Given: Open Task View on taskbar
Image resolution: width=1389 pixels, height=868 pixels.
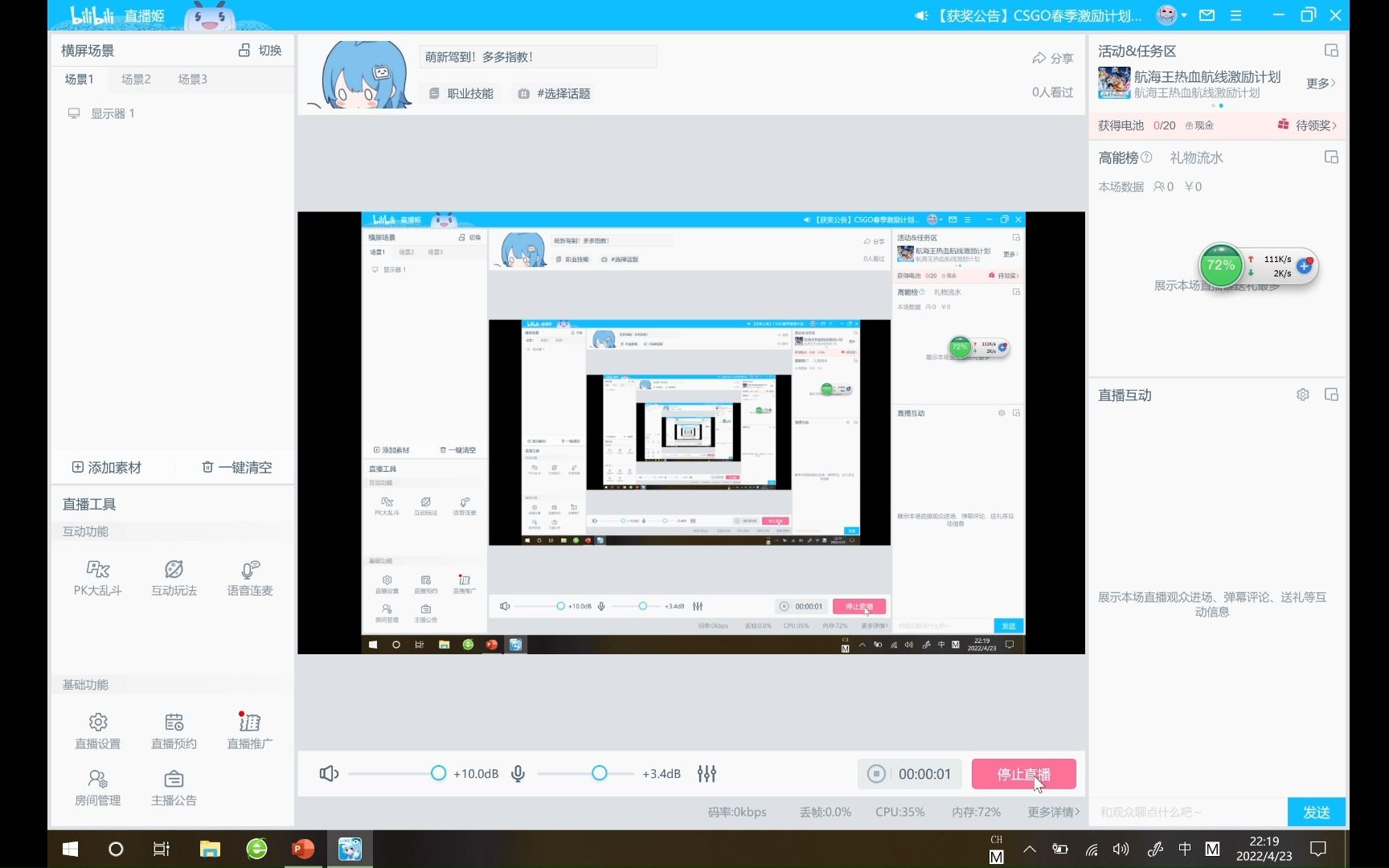Looking at the screenshot, I should pyautogui.click(x=162, y=849).
